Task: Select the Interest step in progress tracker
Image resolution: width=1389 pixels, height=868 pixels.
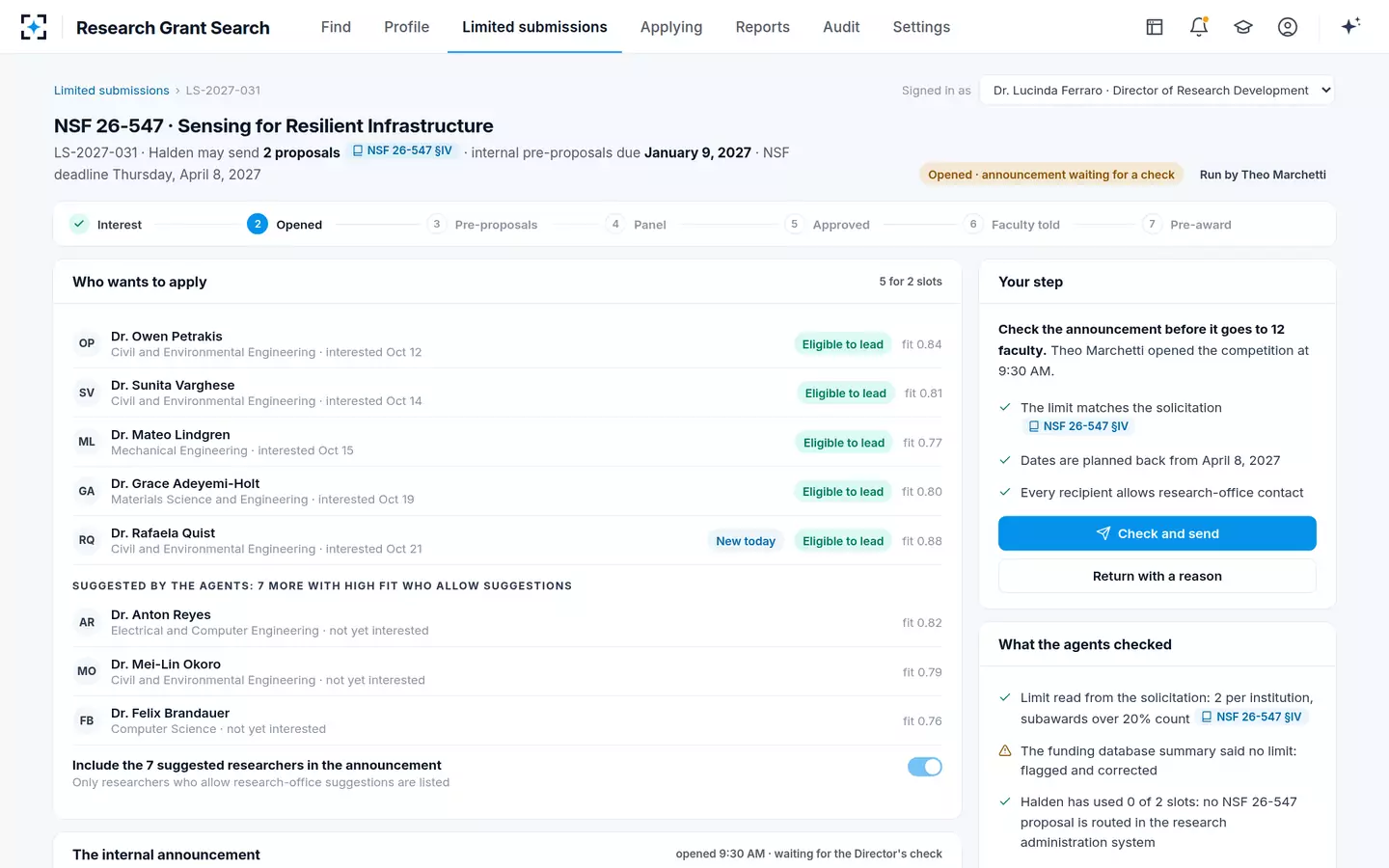Action: [x=106, y=225]
